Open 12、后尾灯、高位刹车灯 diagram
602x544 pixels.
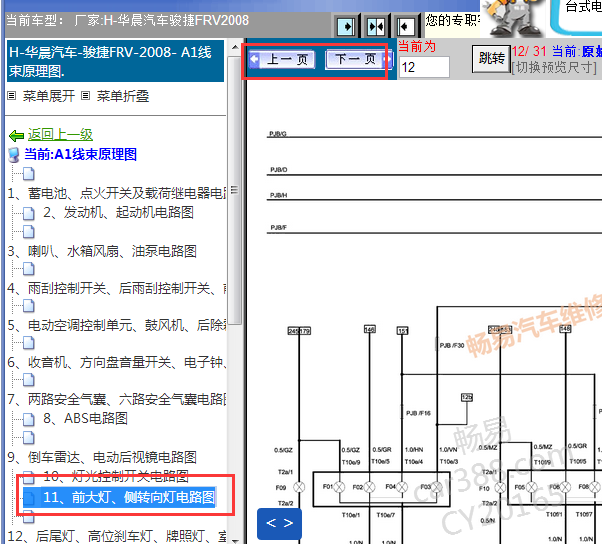click(117, 536)
